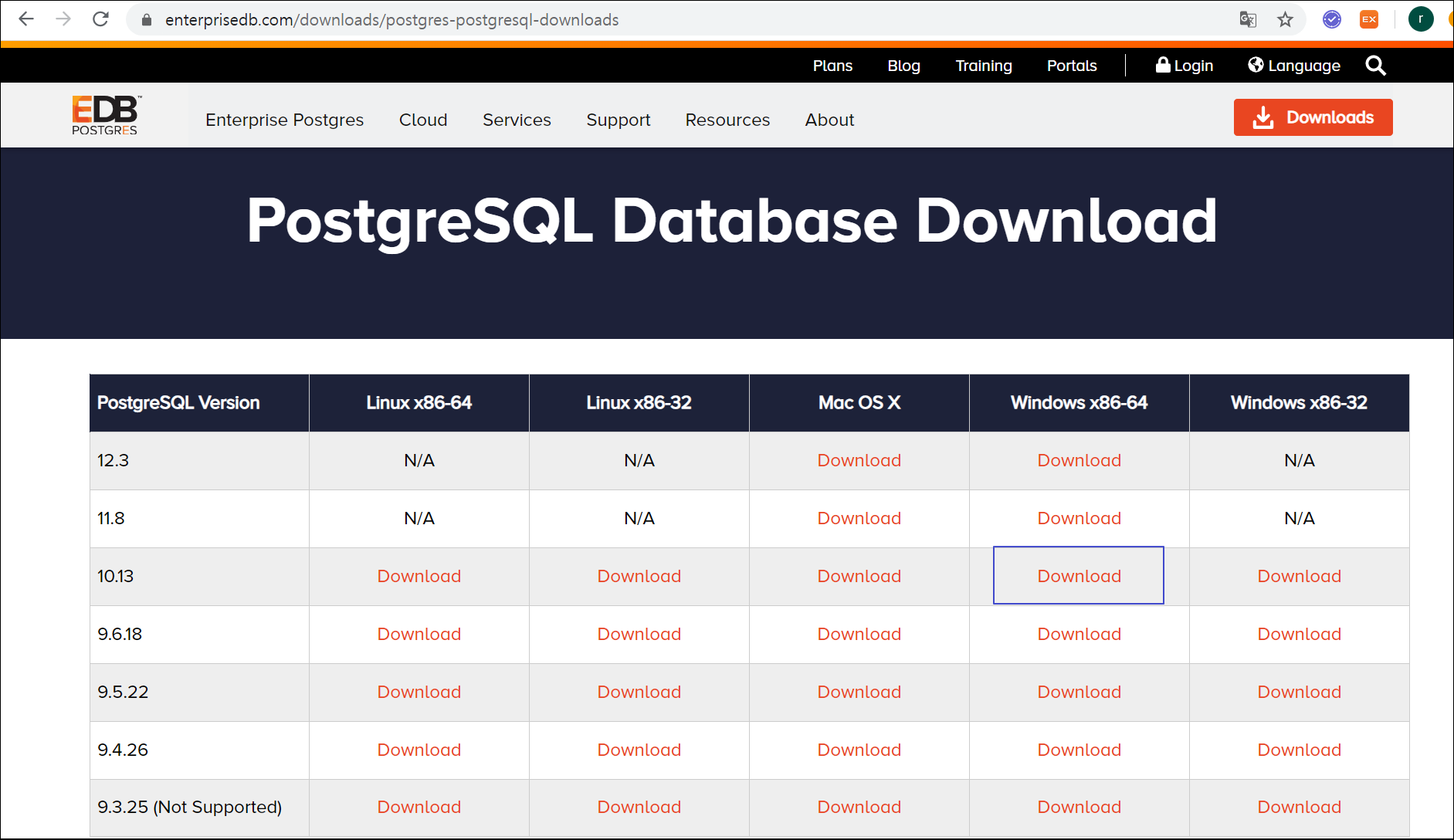Click the PostgreSQL Version column header
Image resolution: width=1454 pixels, height=840 pixels.
pos(199,403)
